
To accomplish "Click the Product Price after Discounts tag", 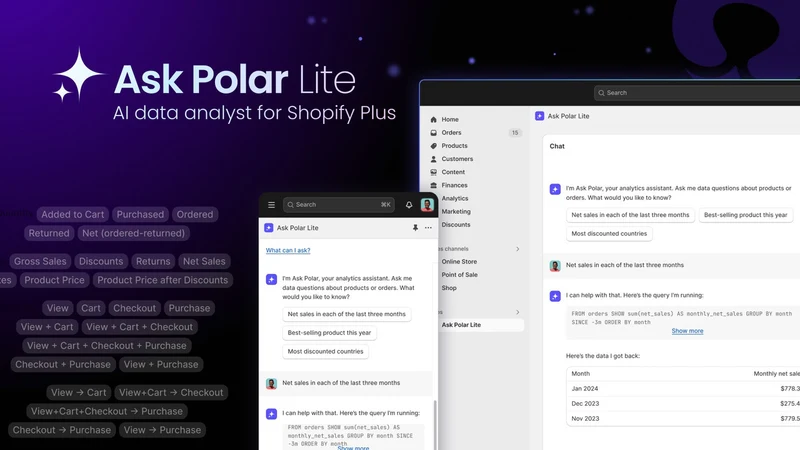I will pos(163,280).
